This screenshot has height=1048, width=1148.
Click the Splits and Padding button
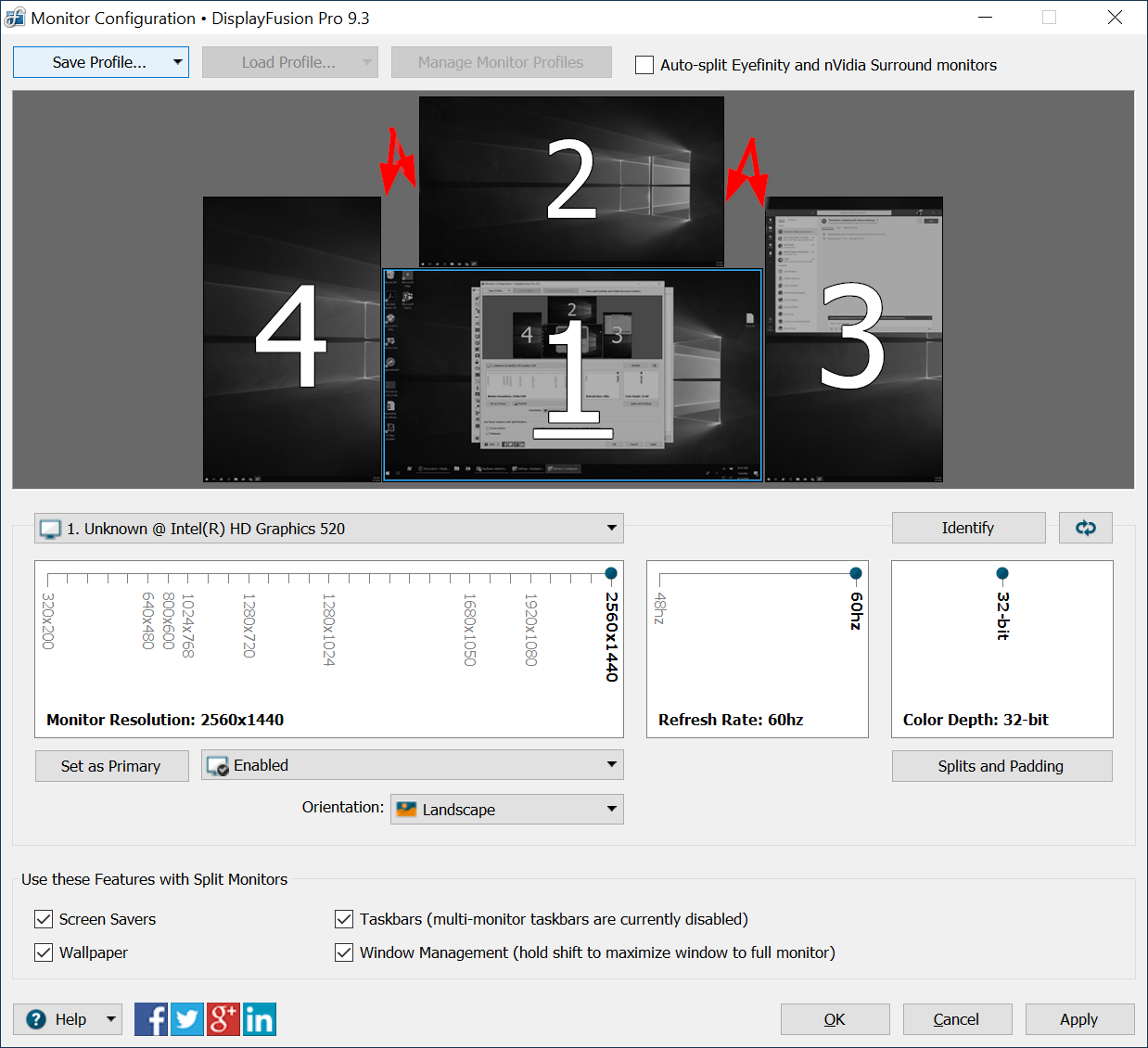point(1001,766)
